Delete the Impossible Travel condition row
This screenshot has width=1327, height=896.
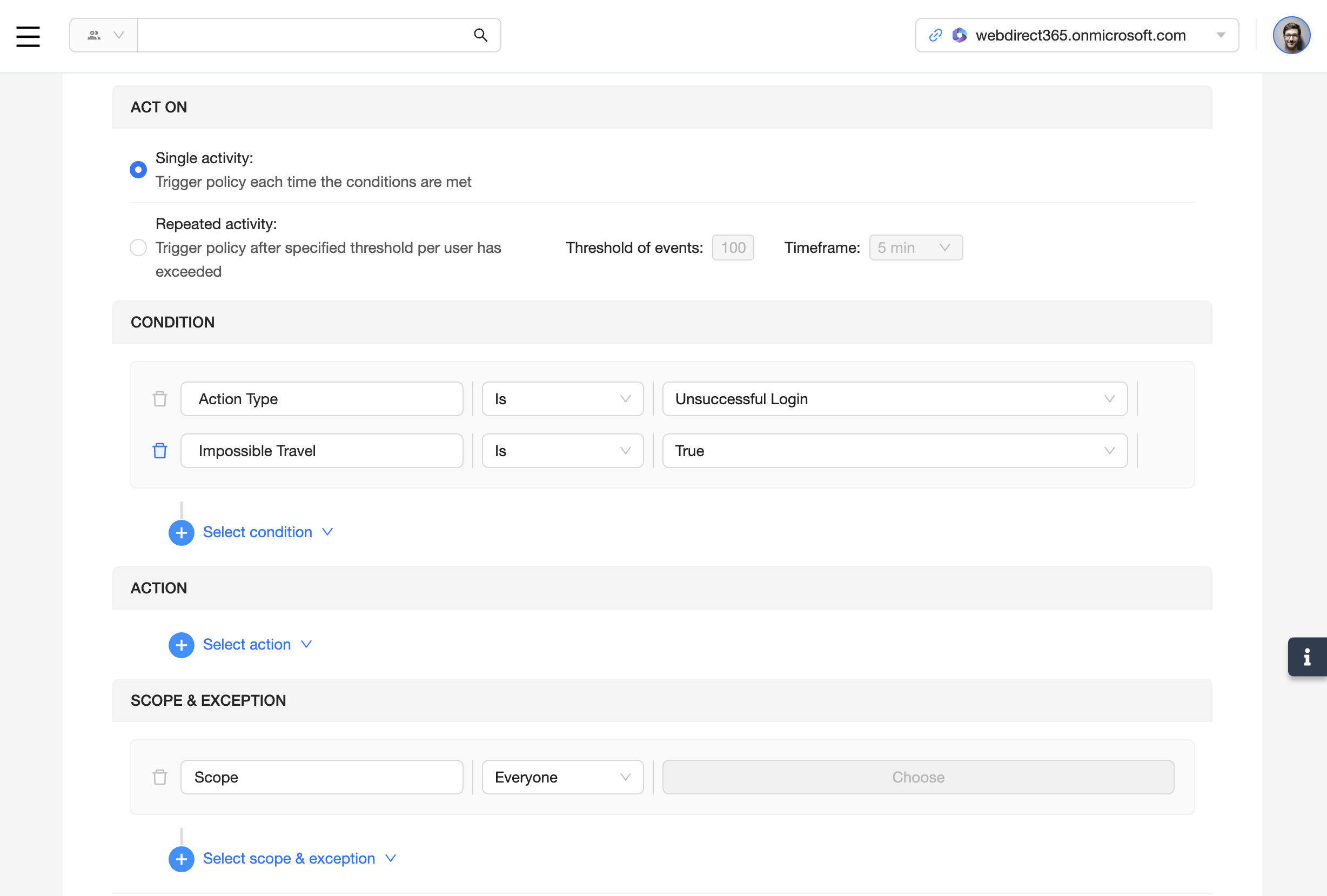tap(160, 451)
